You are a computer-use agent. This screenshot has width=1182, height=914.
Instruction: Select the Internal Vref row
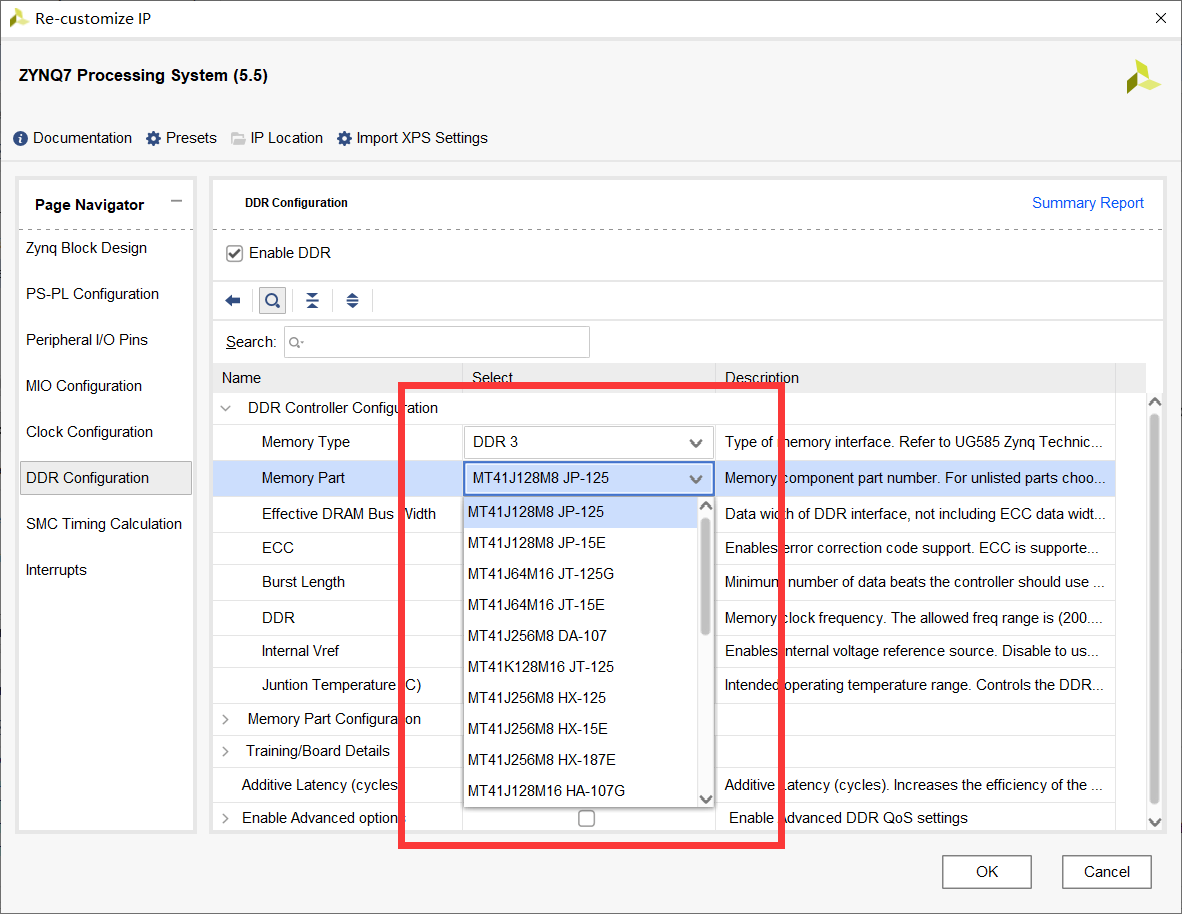point(663,651)
